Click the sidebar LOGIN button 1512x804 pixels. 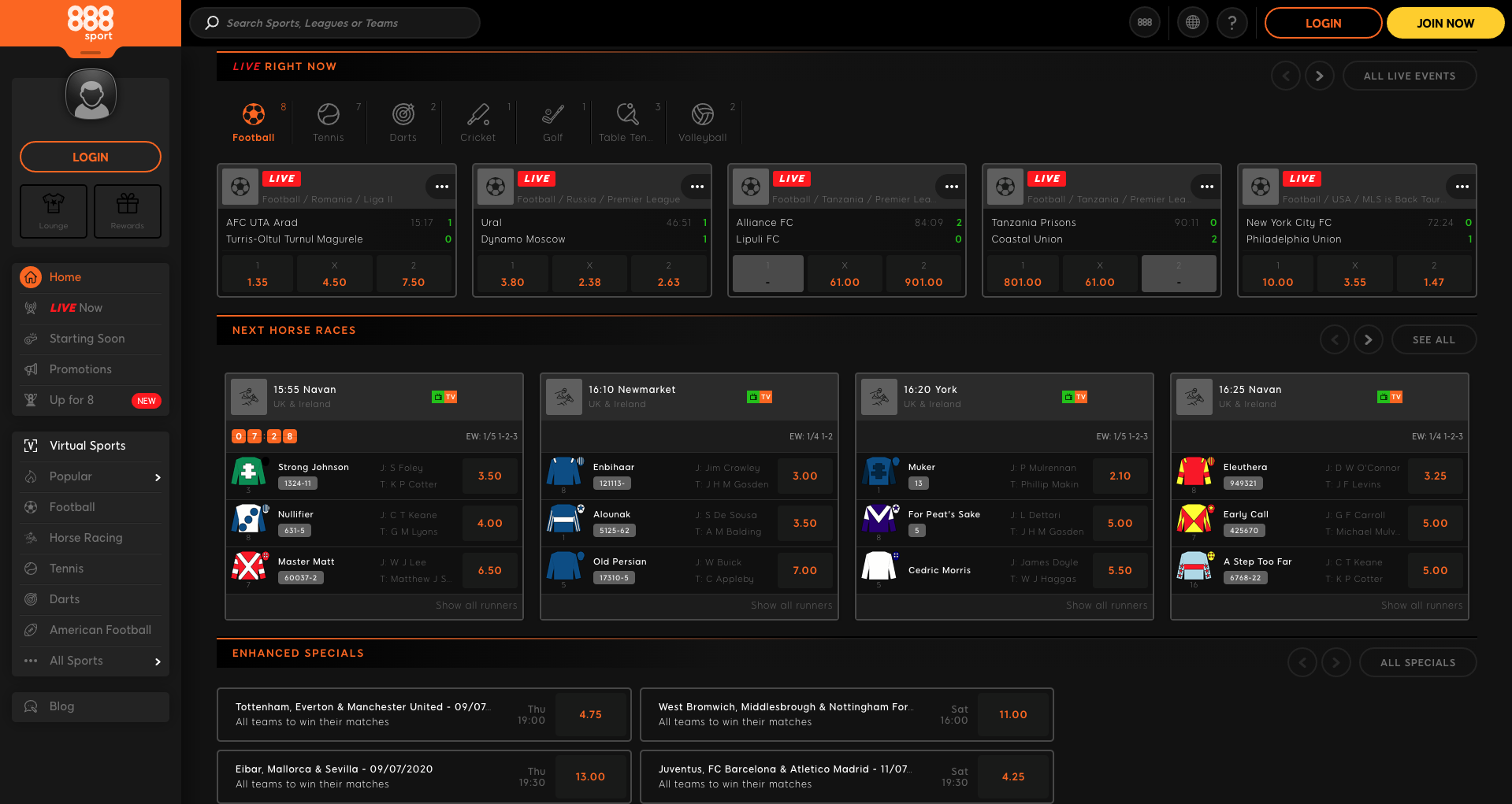(x=91, y=157)
